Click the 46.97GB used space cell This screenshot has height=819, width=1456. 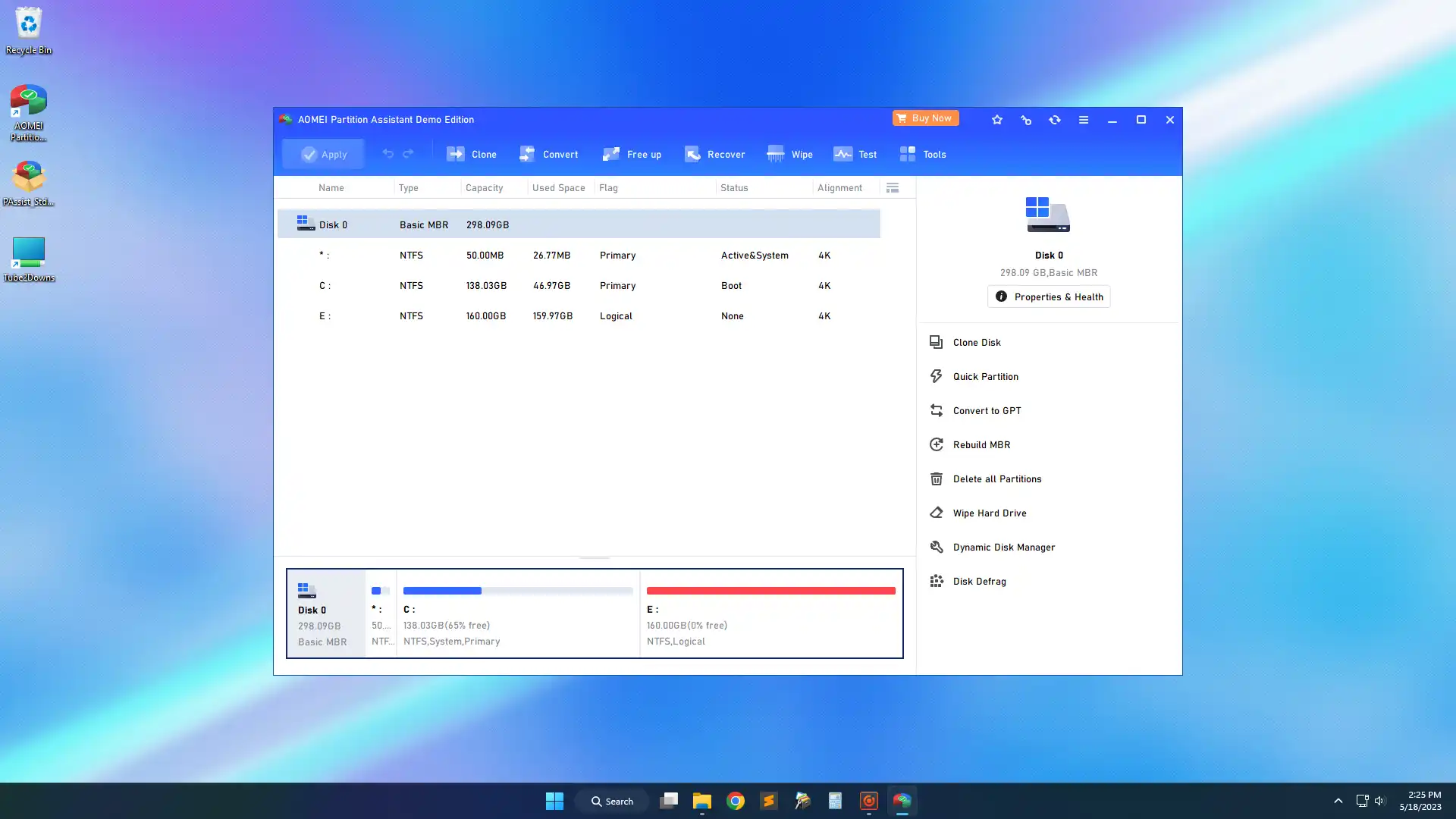pos(551,285)
